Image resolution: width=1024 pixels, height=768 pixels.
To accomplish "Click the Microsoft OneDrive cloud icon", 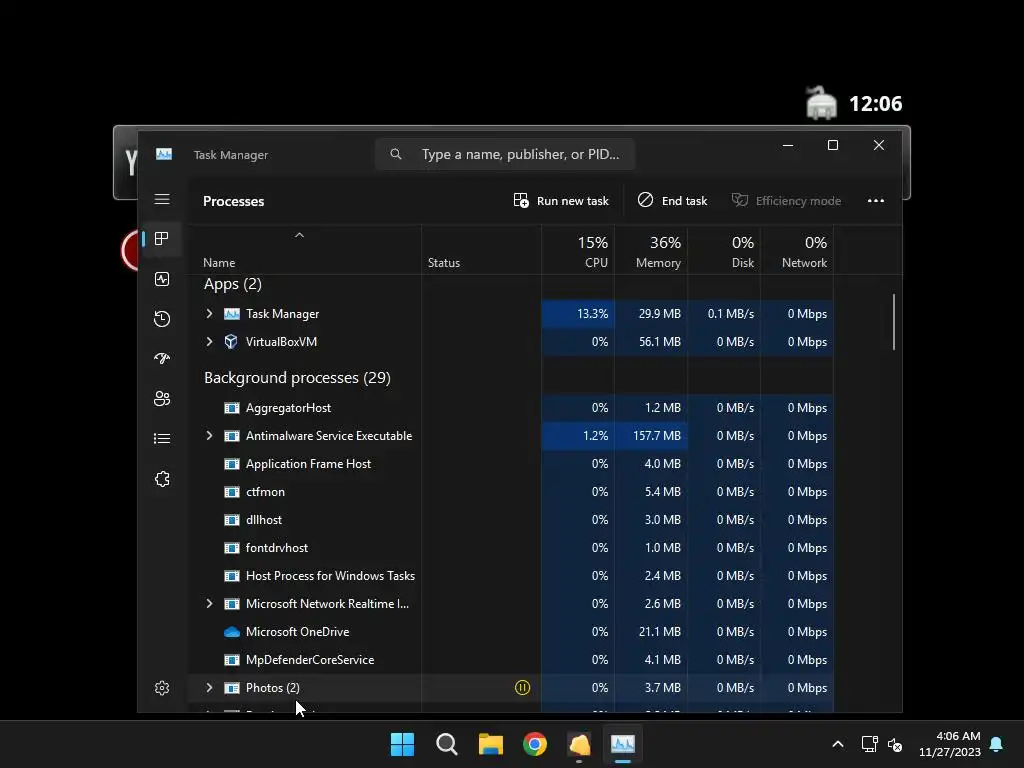I will pyautogui.click(x=232, y=632).
